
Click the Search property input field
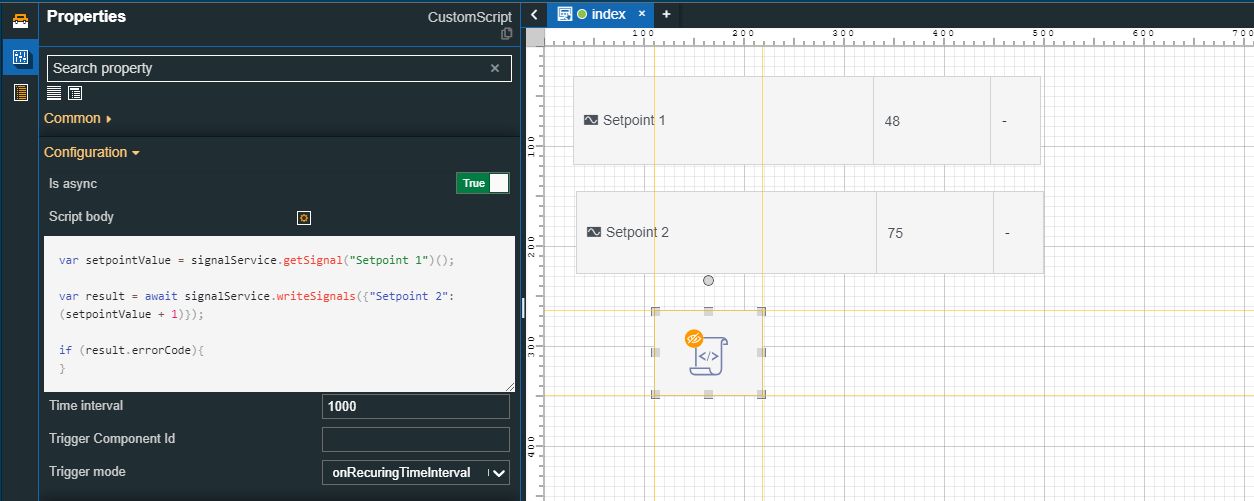tap(279, 68)
